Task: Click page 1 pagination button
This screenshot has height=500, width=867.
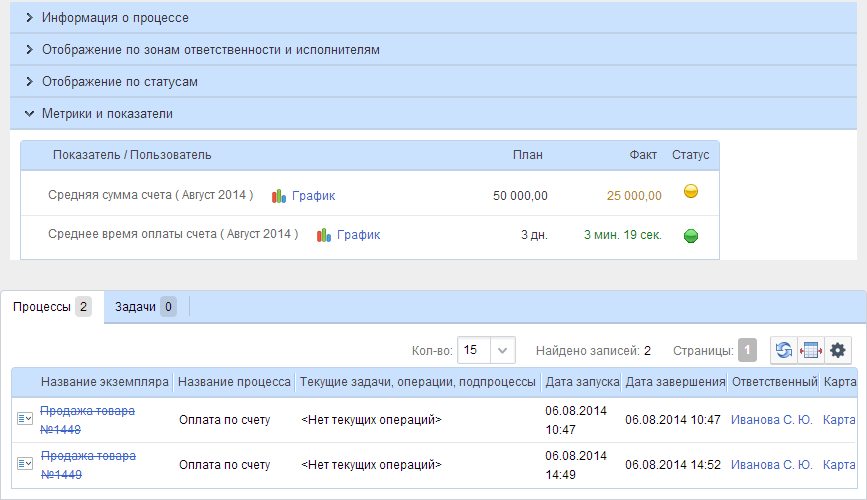Action: tap(747, 350)
